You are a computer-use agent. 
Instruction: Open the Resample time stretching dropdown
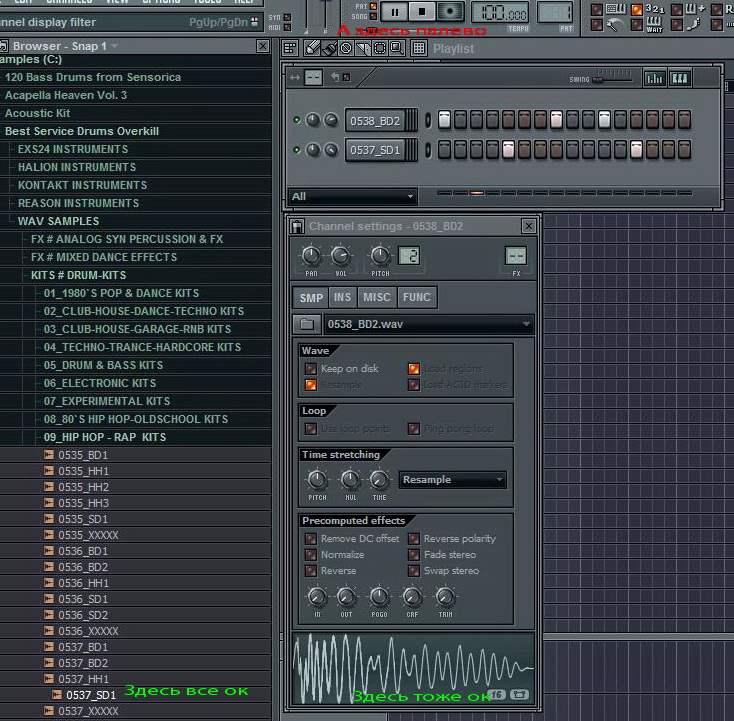[452, 480]
